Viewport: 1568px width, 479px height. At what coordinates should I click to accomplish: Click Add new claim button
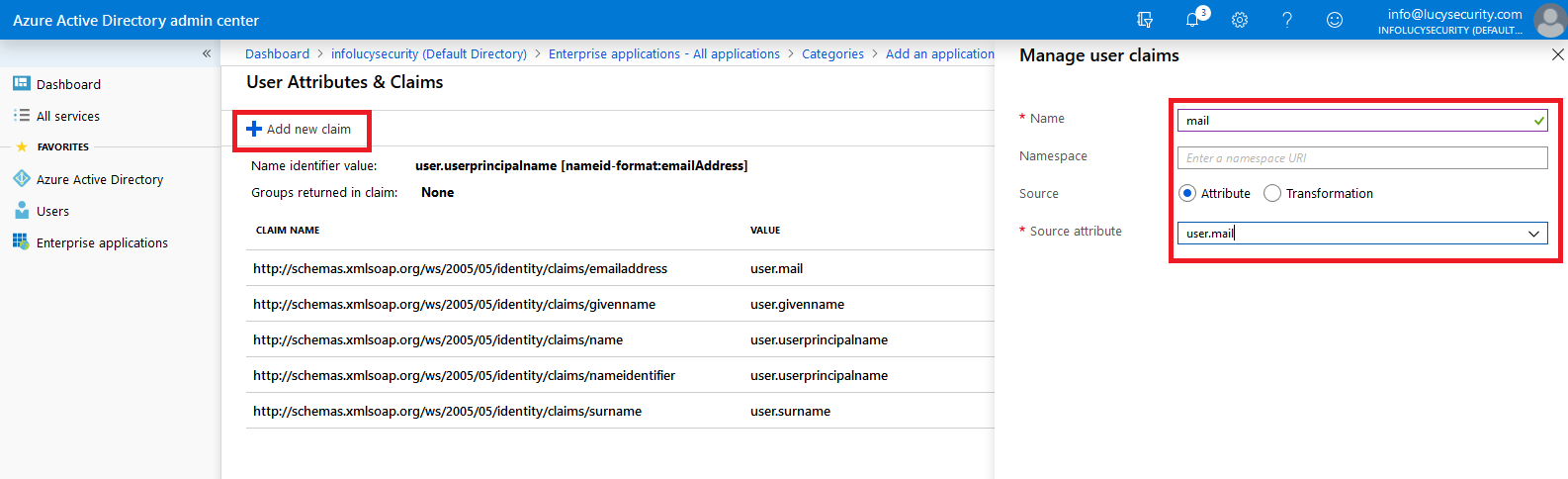pyautogui.click(x=300, y=129)
